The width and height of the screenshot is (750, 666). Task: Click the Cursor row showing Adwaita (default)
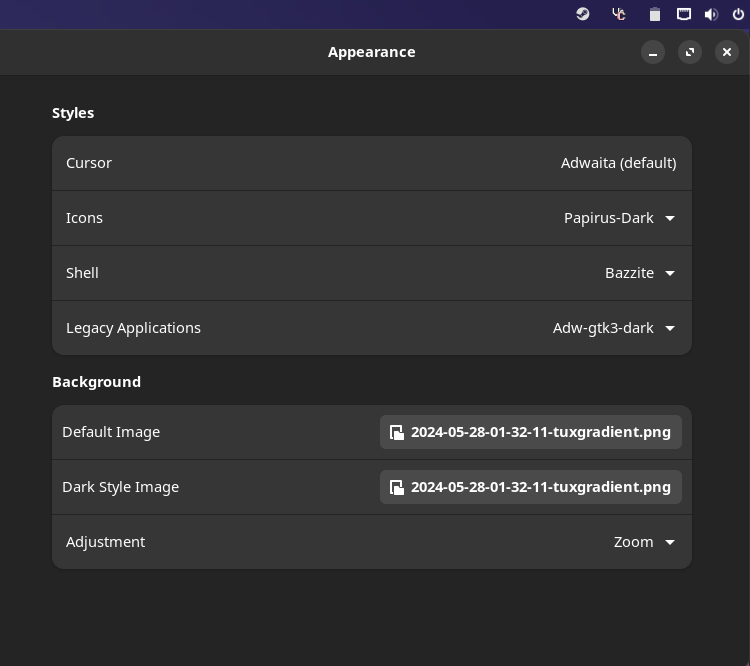[x=371, y=163]
